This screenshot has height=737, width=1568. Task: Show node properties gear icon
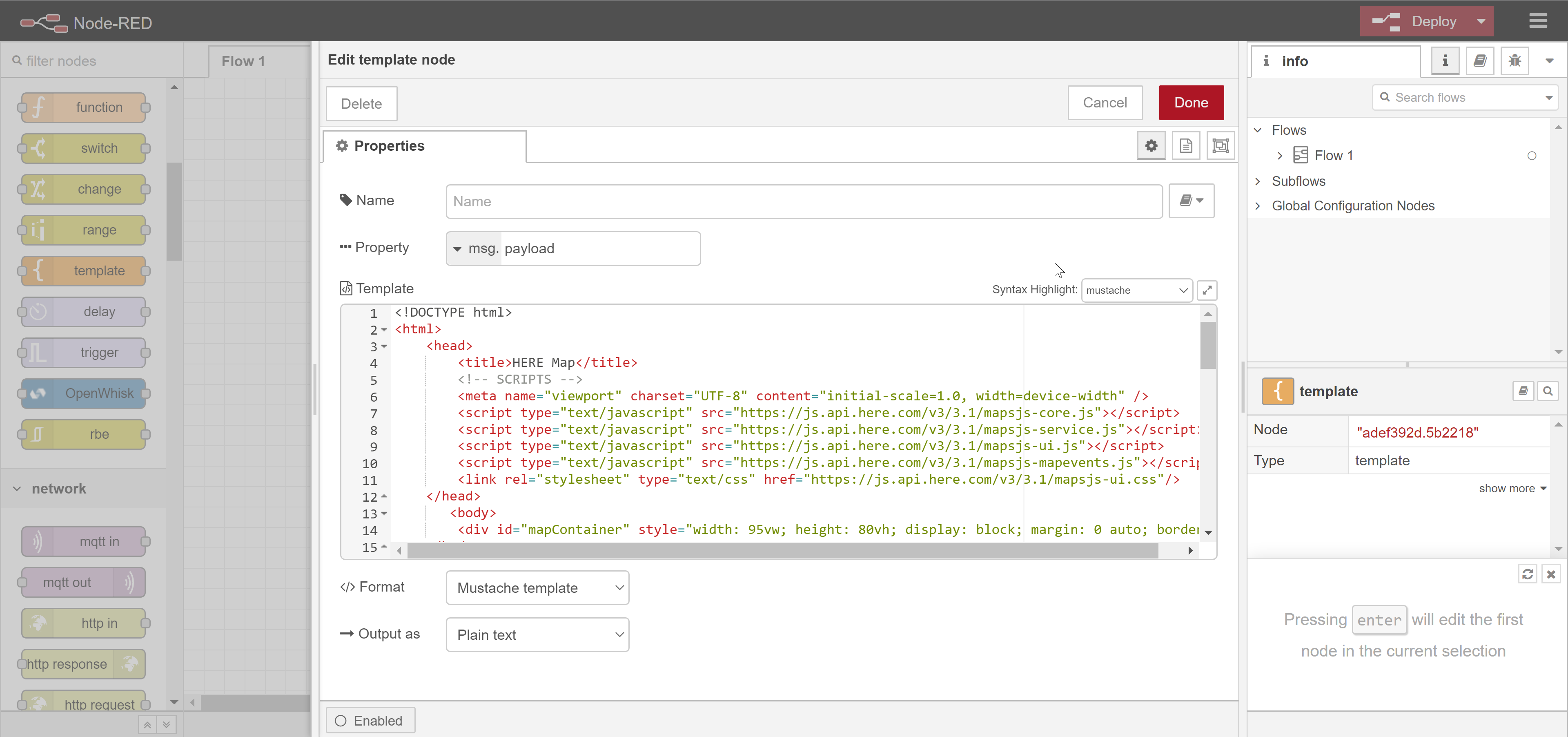pyautogui.click(x=1150, y=145)
